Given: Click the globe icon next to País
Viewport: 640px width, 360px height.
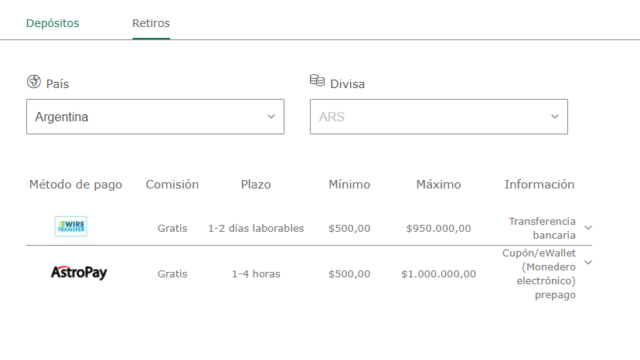Looking at the screenshot, I should [34, 82].
